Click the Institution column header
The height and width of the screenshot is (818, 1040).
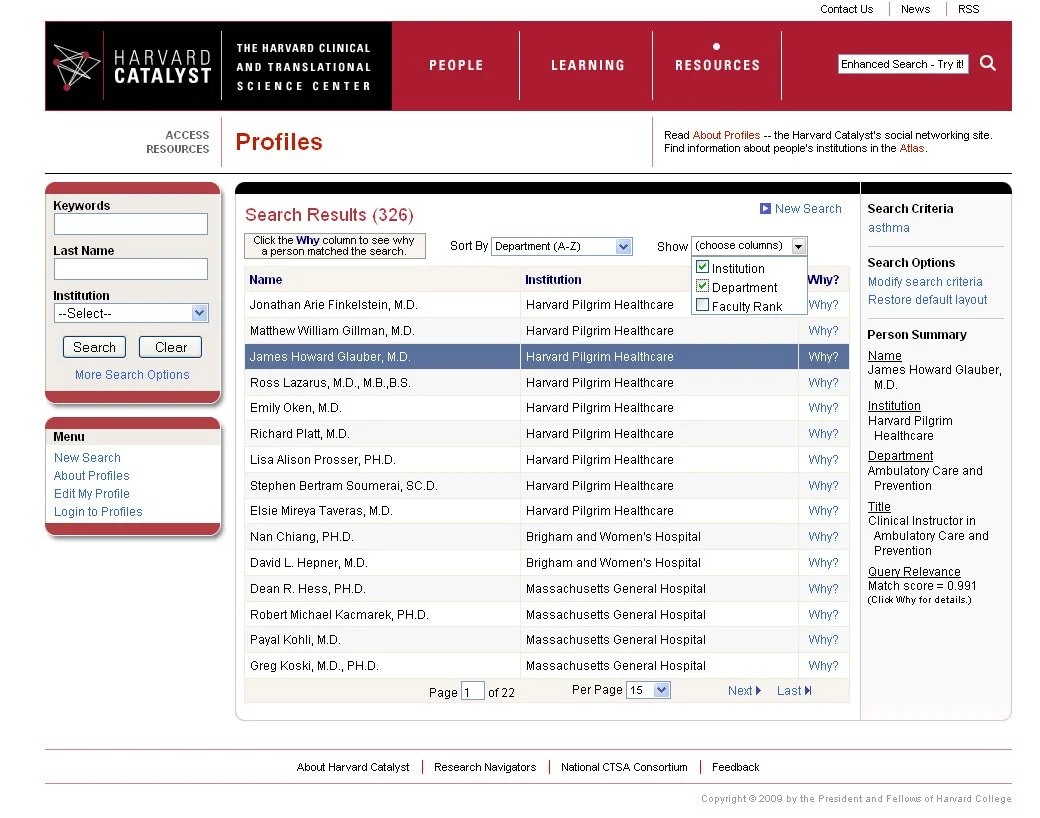coord(553,280)
